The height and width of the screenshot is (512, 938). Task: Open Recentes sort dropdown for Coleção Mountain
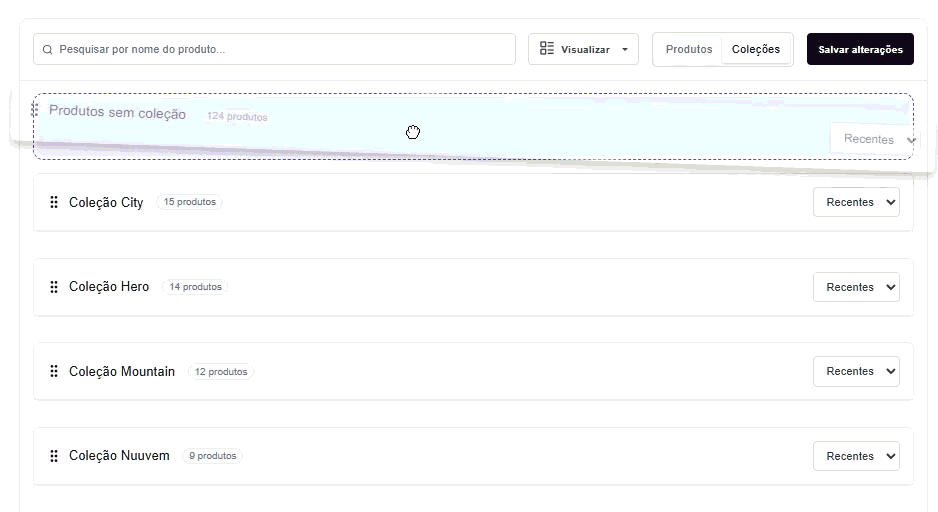pyautogui.click(x=856, y=371)
